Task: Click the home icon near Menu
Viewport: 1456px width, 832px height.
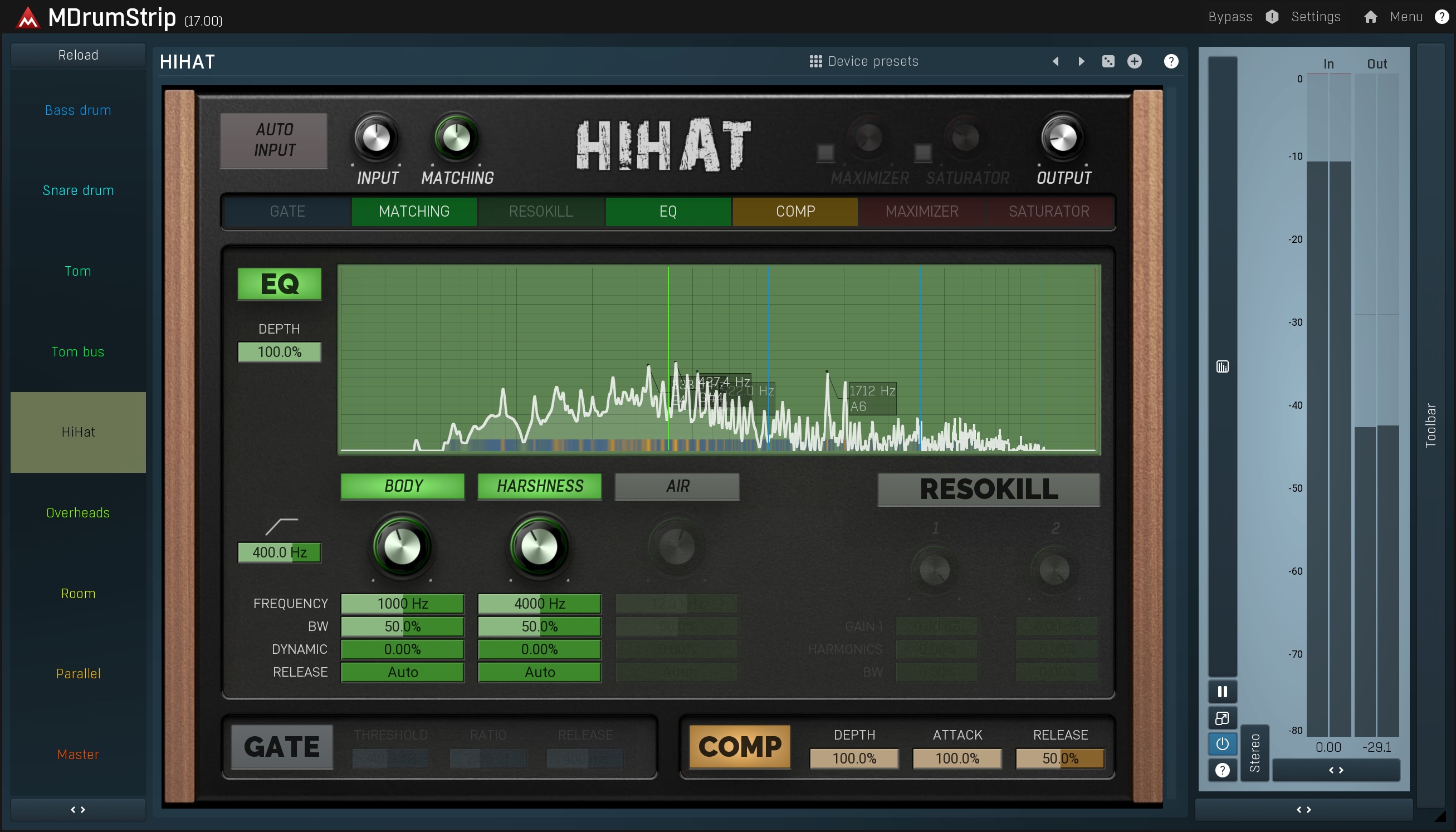Action: click(x=1370, y=17)
